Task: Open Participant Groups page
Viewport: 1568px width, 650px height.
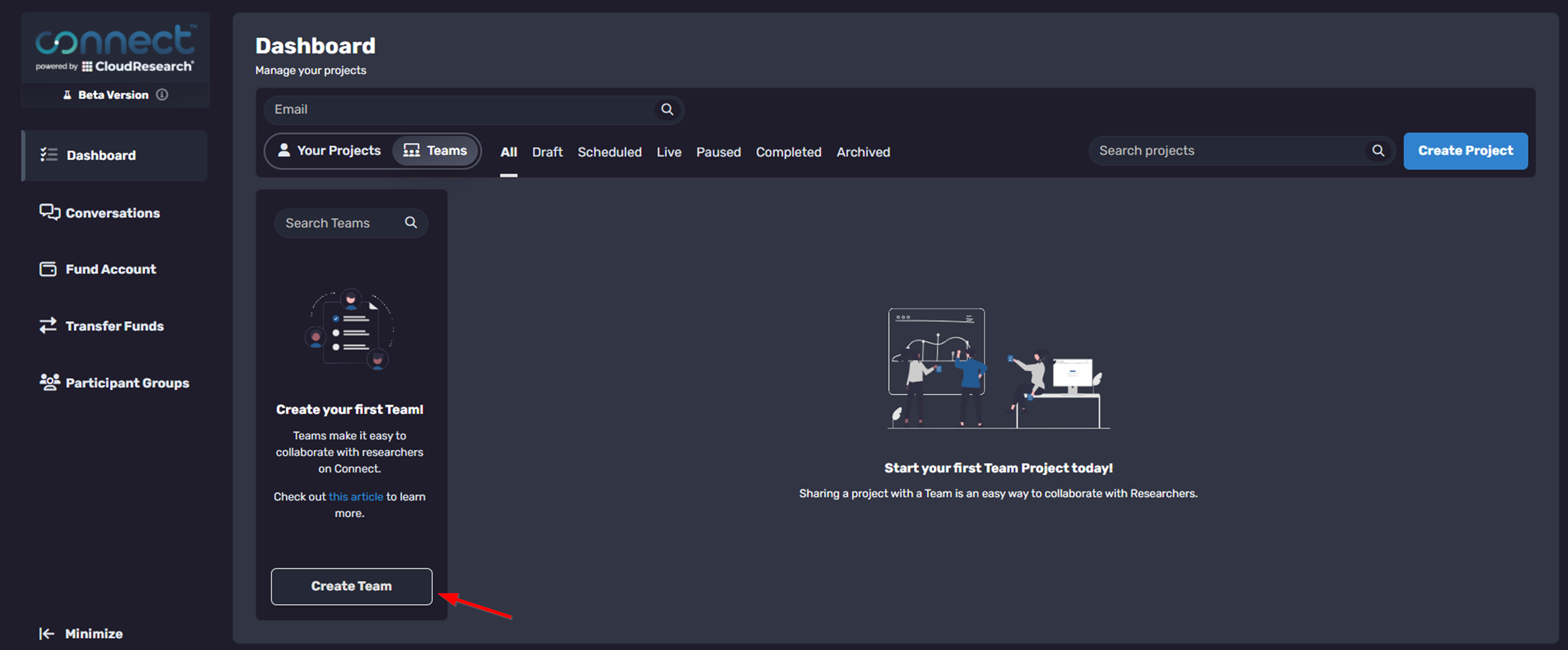Action: point(115,382)
